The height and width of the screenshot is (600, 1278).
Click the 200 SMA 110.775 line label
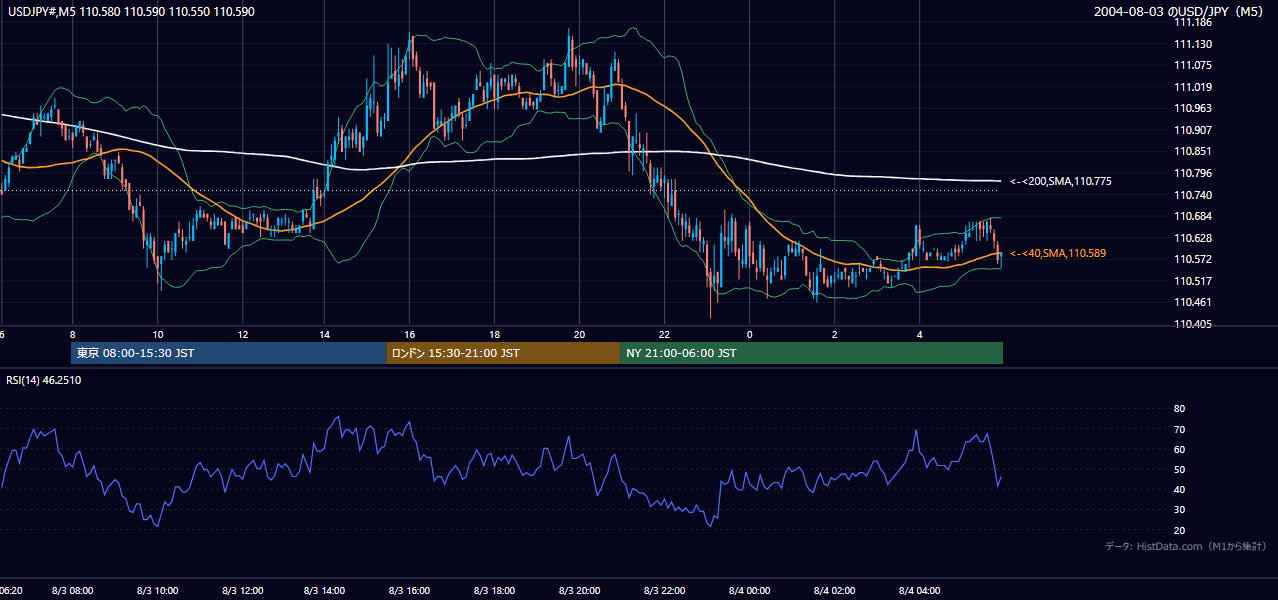coord(1061,181)
